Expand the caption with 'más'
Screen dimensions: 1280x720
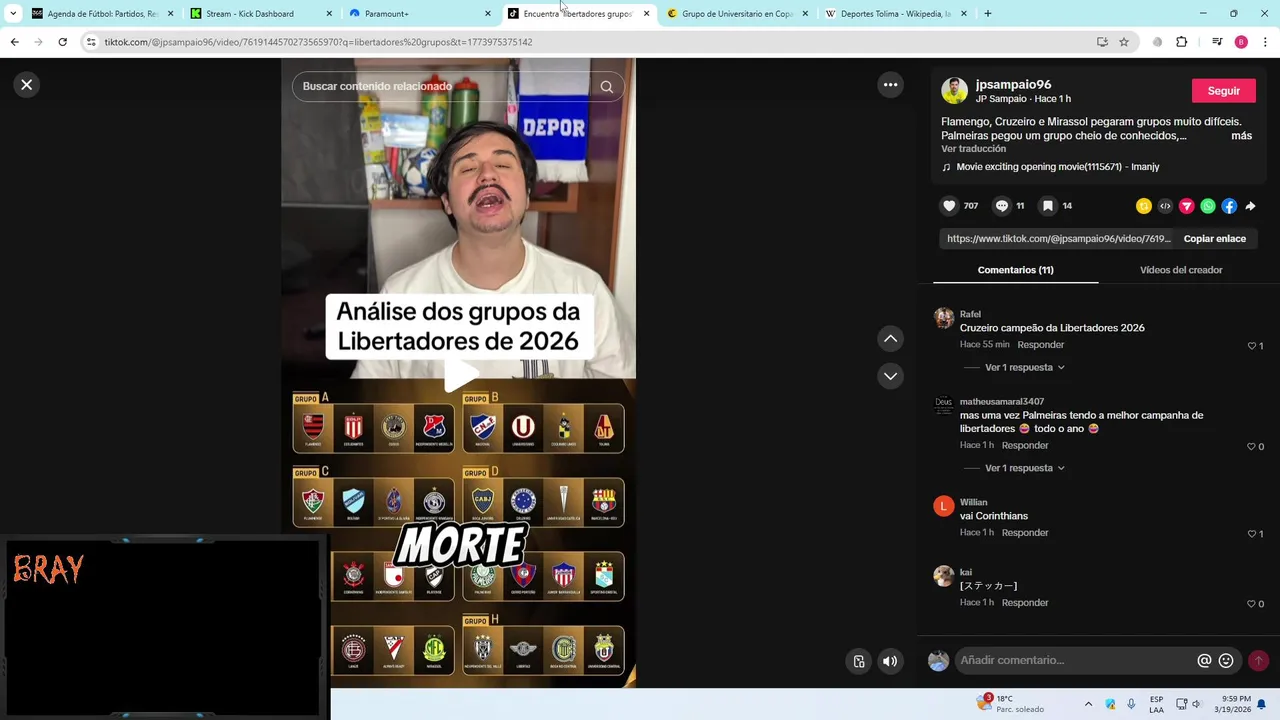pyautogui.click(x=1241, y=136)
